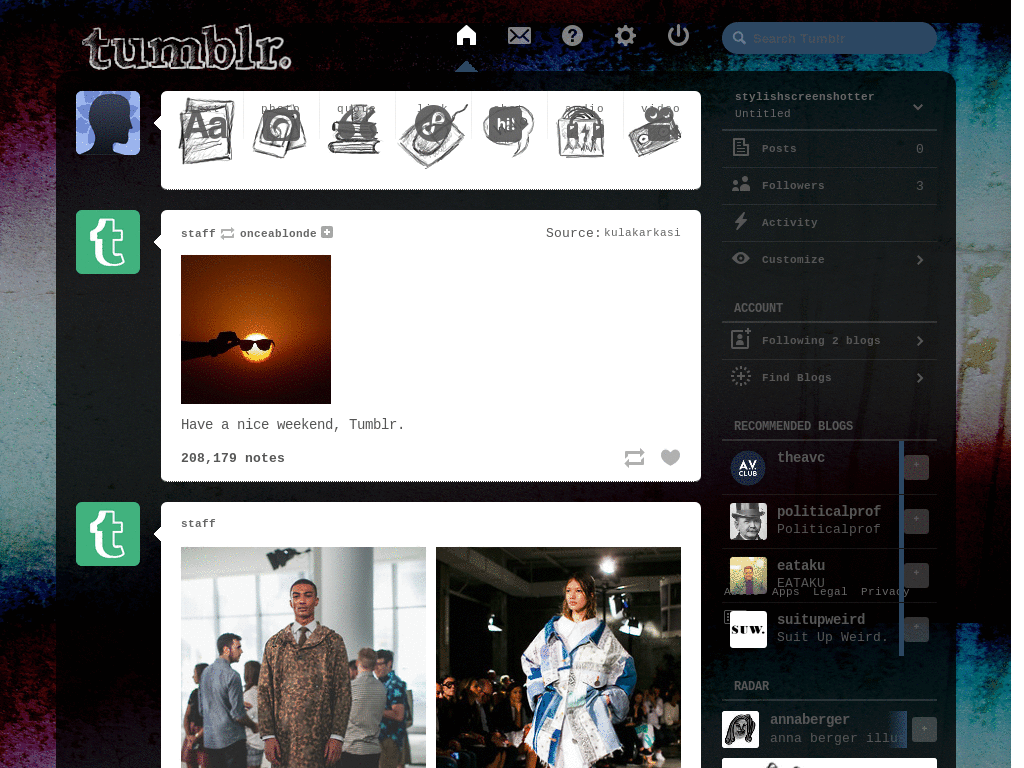Open Customize in sidebar
The image size is (1024, 768).
pyautogui.click(x=829, y=259)
